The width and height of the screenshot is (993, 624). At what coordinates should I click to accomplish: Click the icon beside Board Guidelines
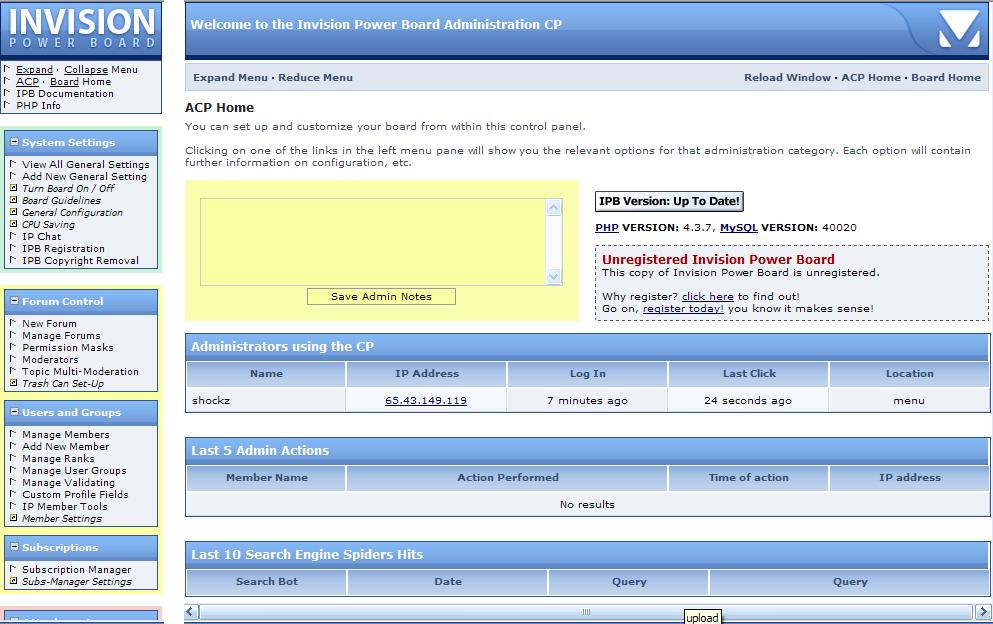pyautogui.click(x=13, y=200)
